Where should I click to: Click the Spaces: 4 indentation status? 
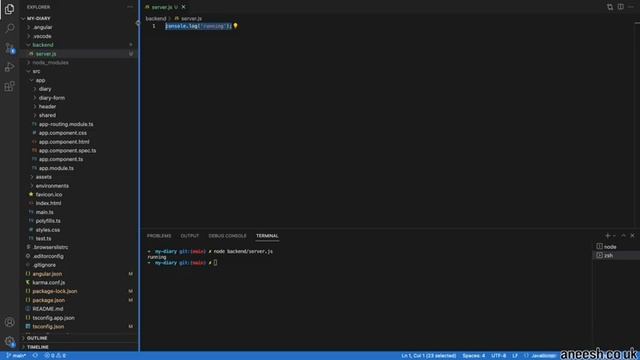(x=473, y=356)
